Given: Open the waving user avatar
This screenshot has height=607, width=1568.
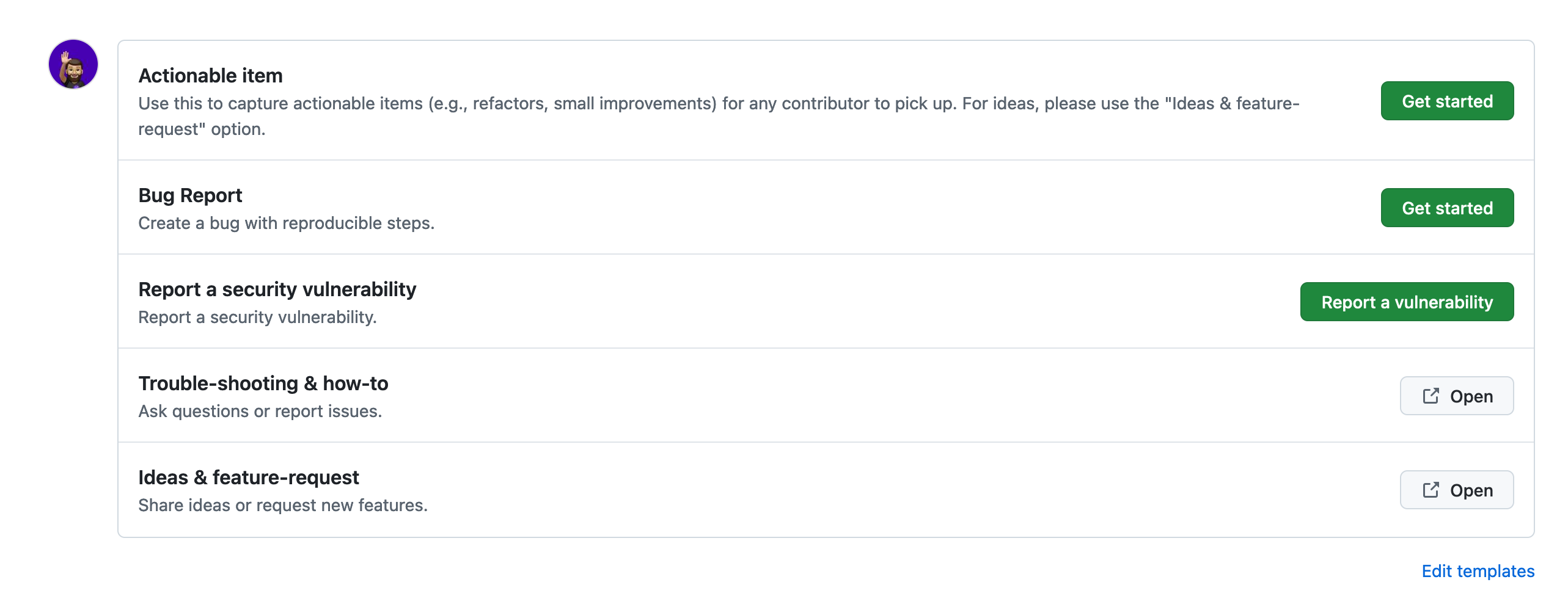Looking at the screenshot, I should point(73,64).
